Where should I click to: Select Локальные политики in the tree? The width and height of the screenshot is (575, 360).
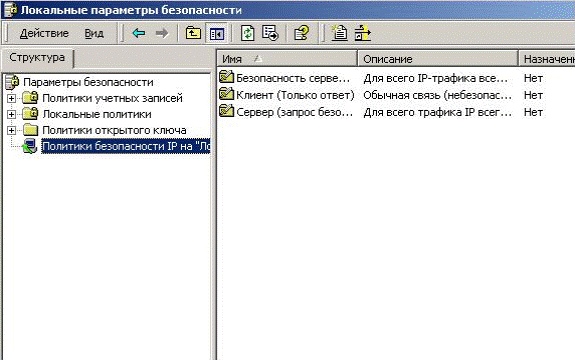[x=97, y=114]
